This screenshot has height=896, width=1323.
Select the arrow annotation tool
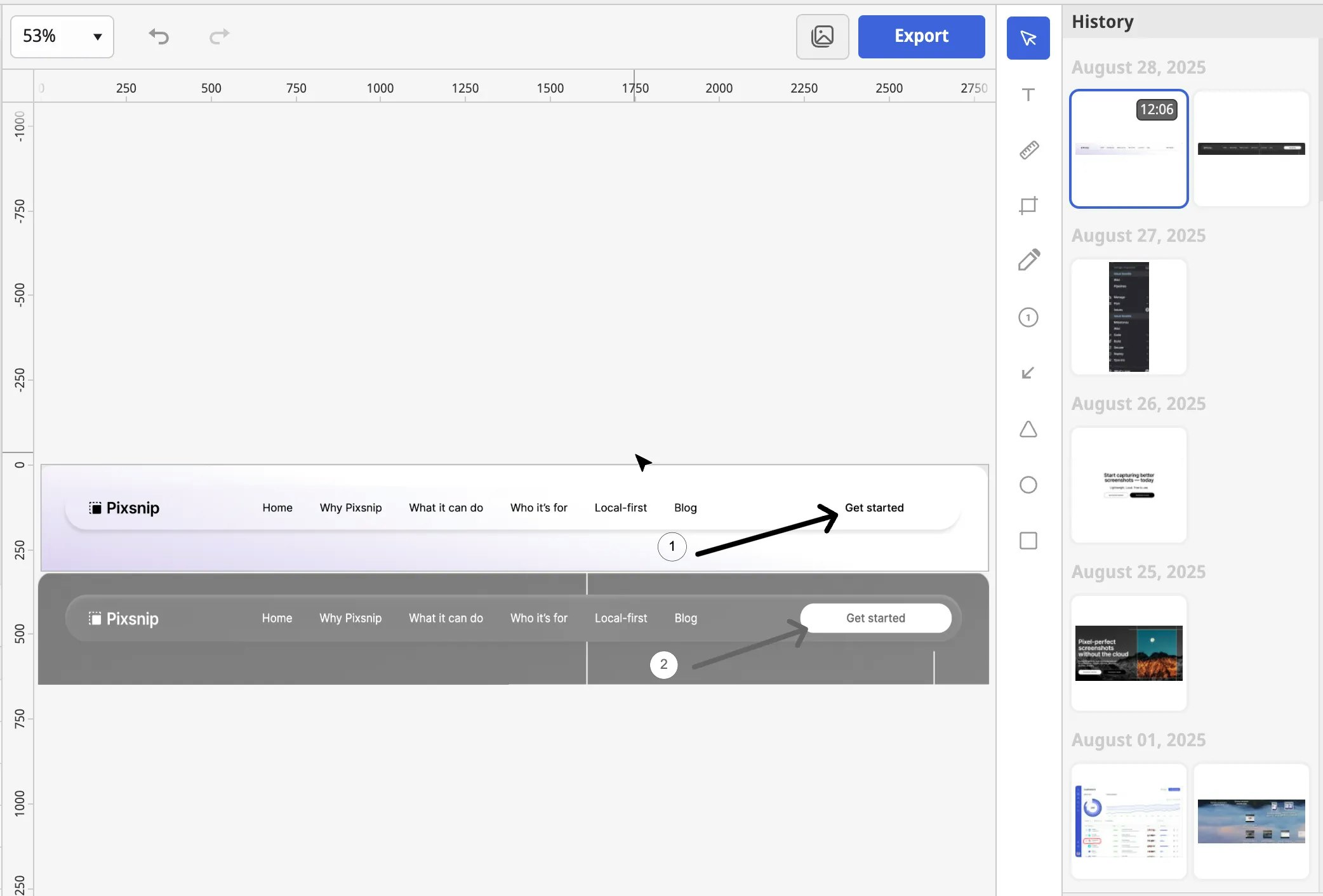coord(1028,372)
